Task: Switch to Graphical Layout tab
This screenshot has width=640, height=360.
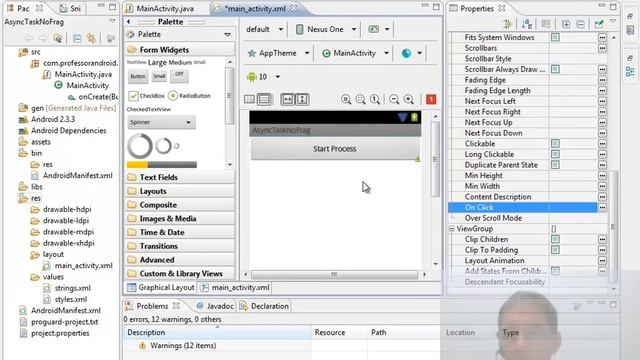Action: tap(160, 287)
